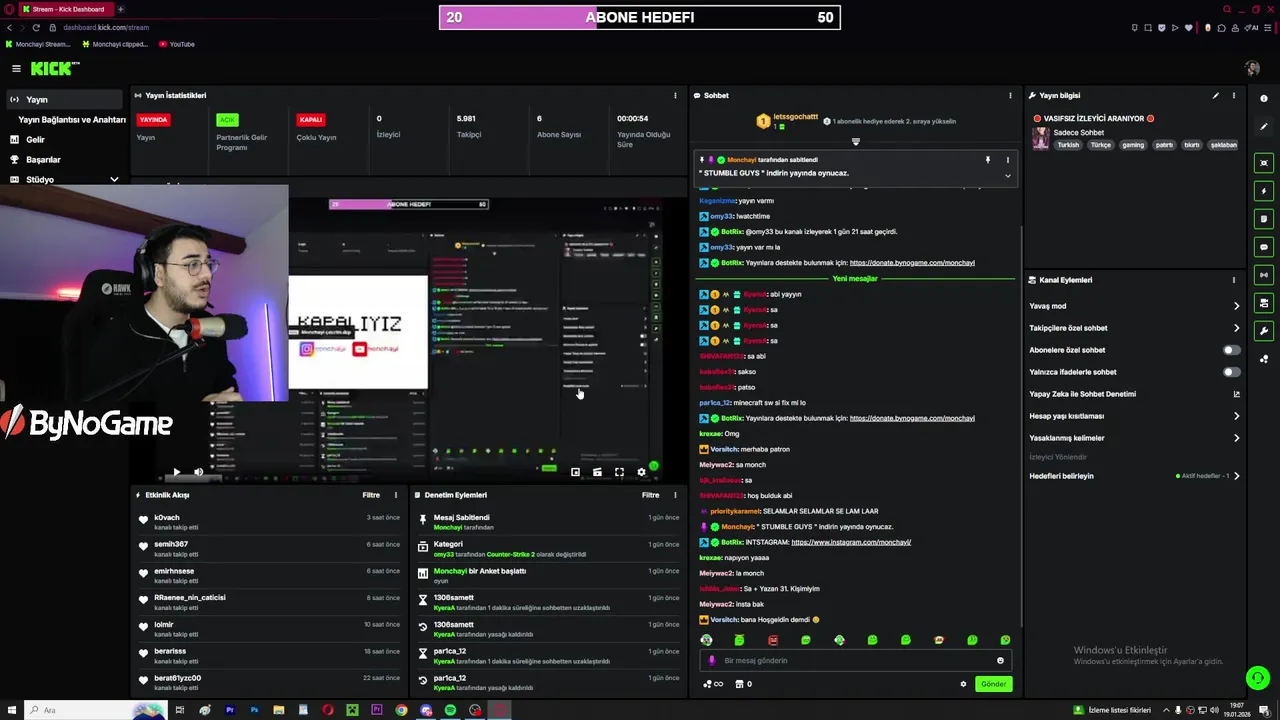Click the three-circles icon at sidebar bottom

tap(1264, 359)
